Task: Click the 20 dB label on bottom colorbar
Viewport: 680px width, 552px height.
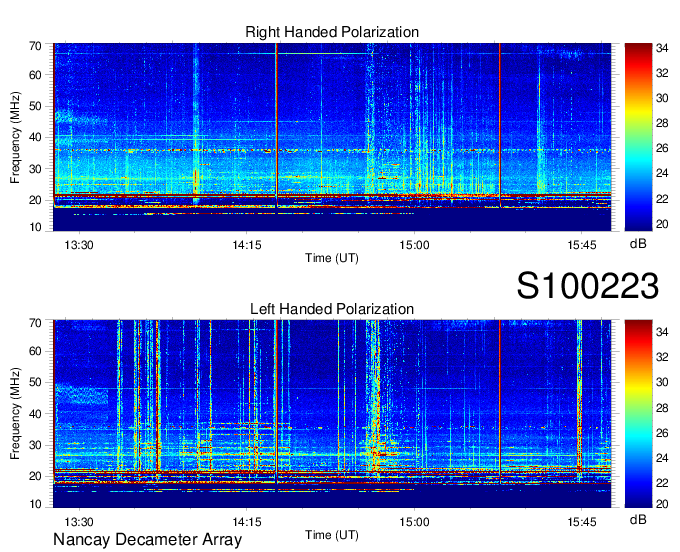Action: coord(662,504)
